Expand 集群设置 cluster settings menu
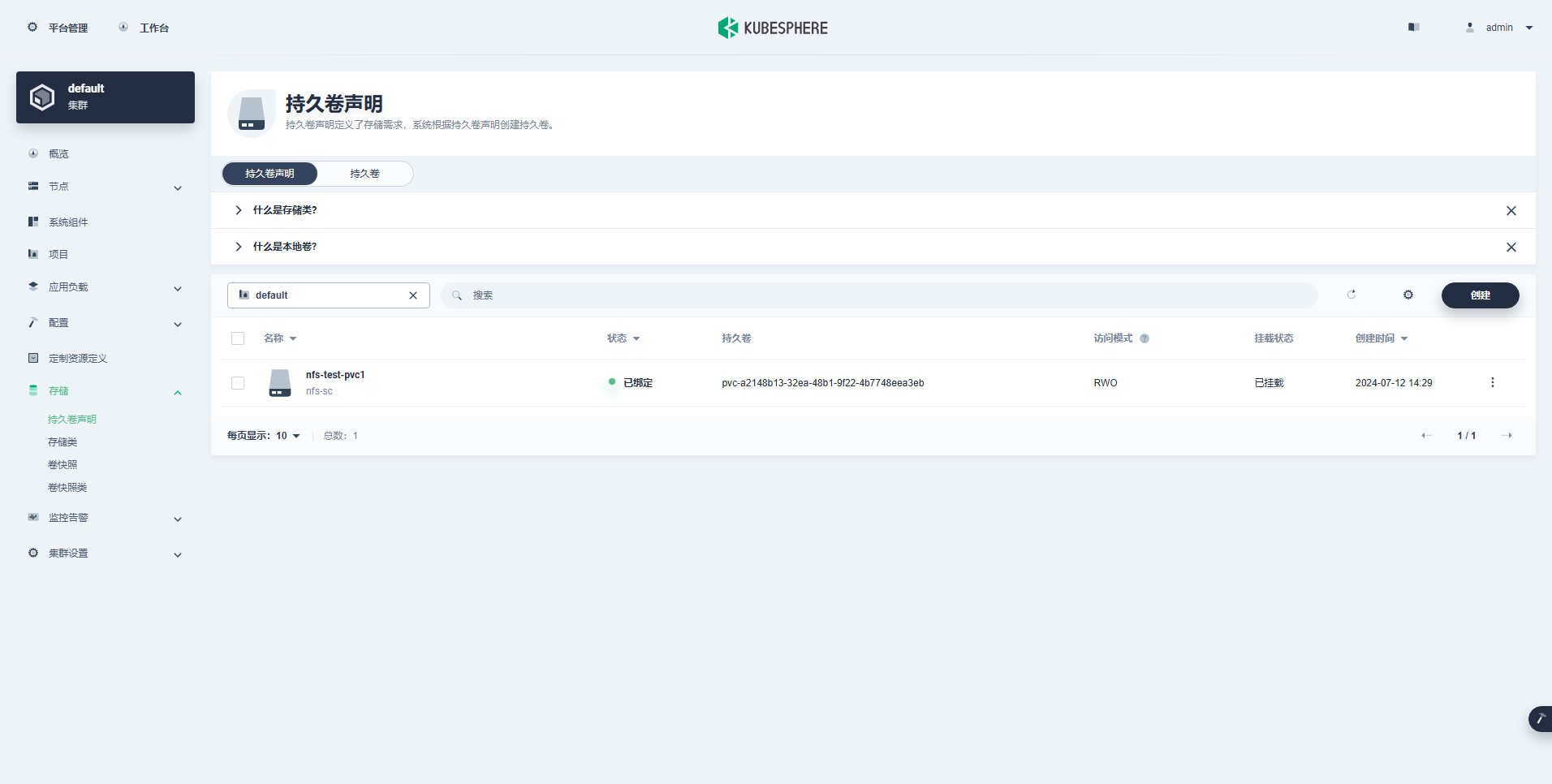 point(106,554)
